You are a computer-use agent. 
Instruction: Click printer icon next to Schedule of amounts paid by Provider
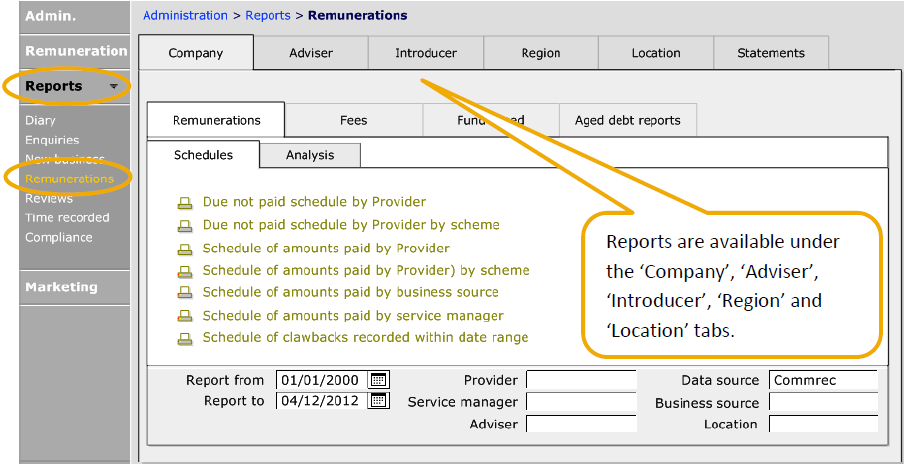click(185, 249)
